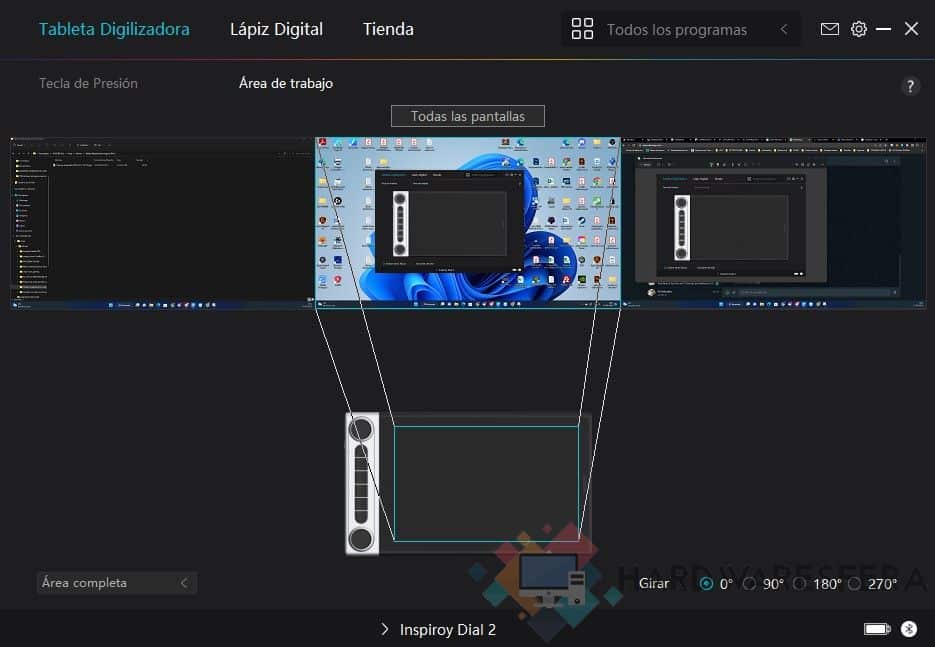Image resolution: width=935 pixels, height=647 pixels.
Task: Click the battery level indicator
Action: click(876, 629)
